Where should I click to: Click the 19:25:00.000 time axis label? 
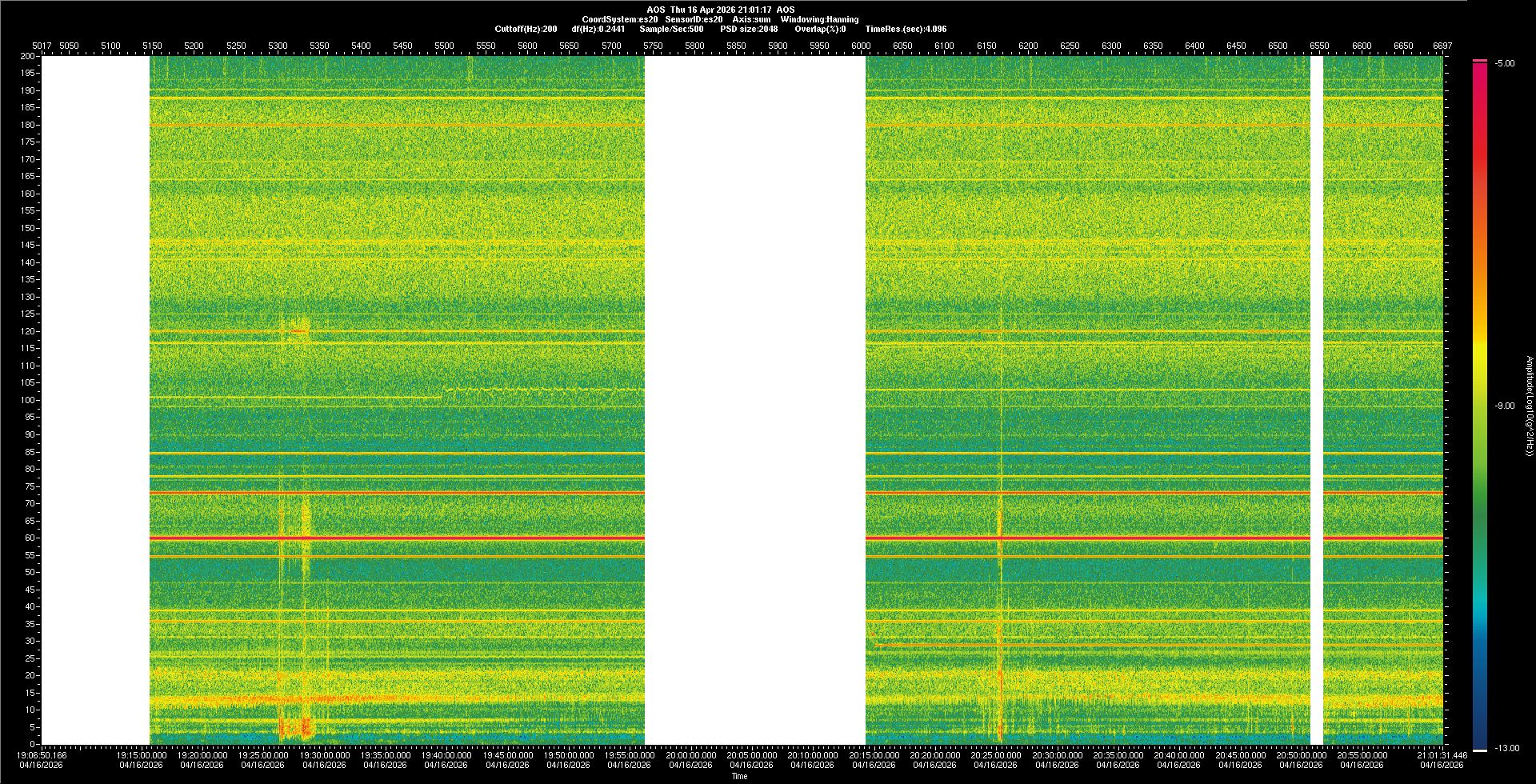264,754
